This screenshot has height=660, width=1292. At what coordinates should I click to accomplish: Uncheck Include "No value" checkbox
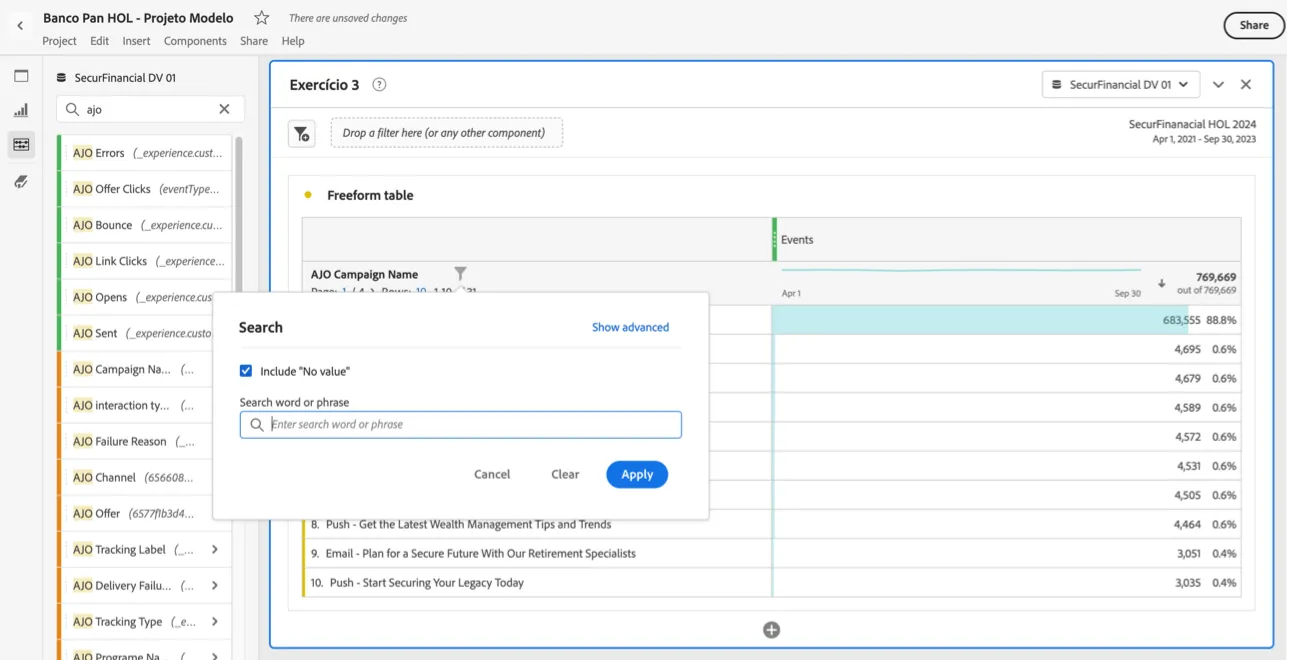tap(246, 371)
